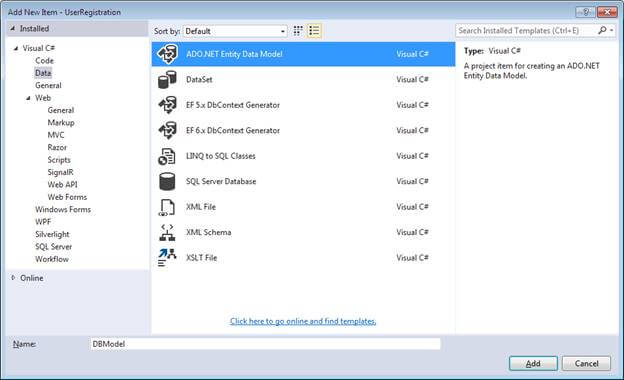Click the ADO.NET Entity Data Model icon
Viewport: 624px width, 380px height.
coord(167,54)
